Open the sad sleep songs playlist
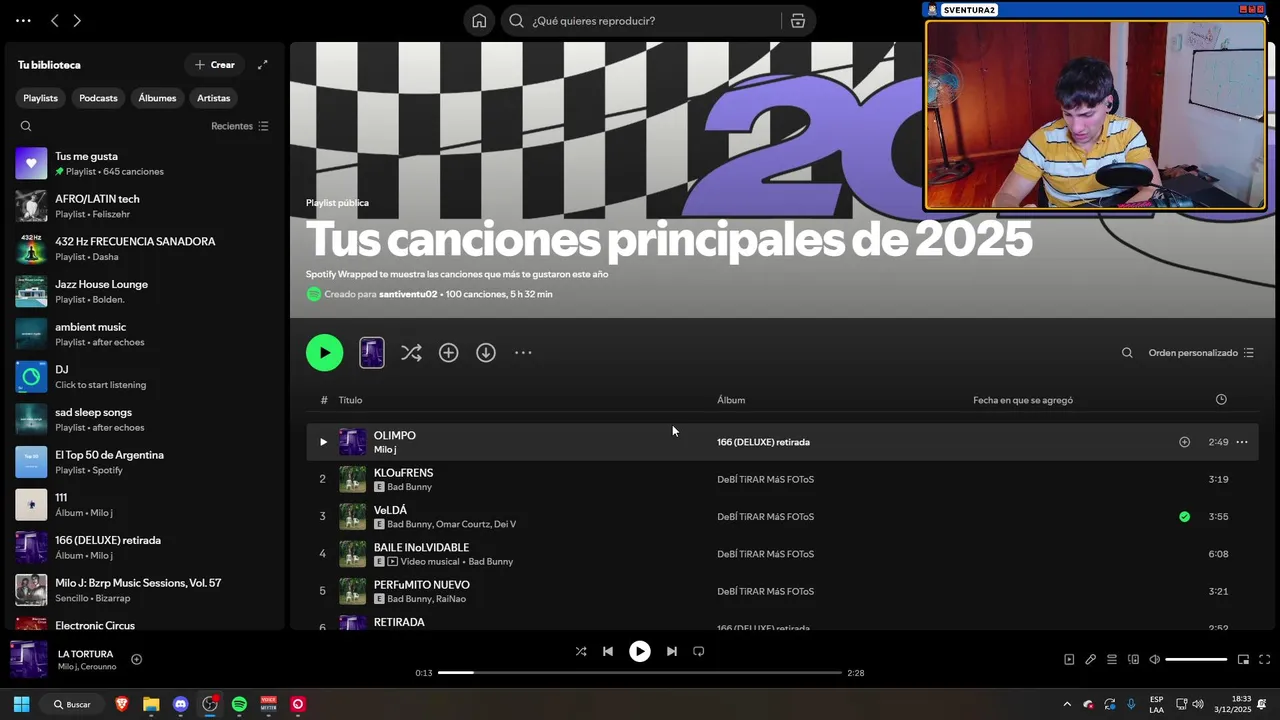 click(x=145, y=419)
